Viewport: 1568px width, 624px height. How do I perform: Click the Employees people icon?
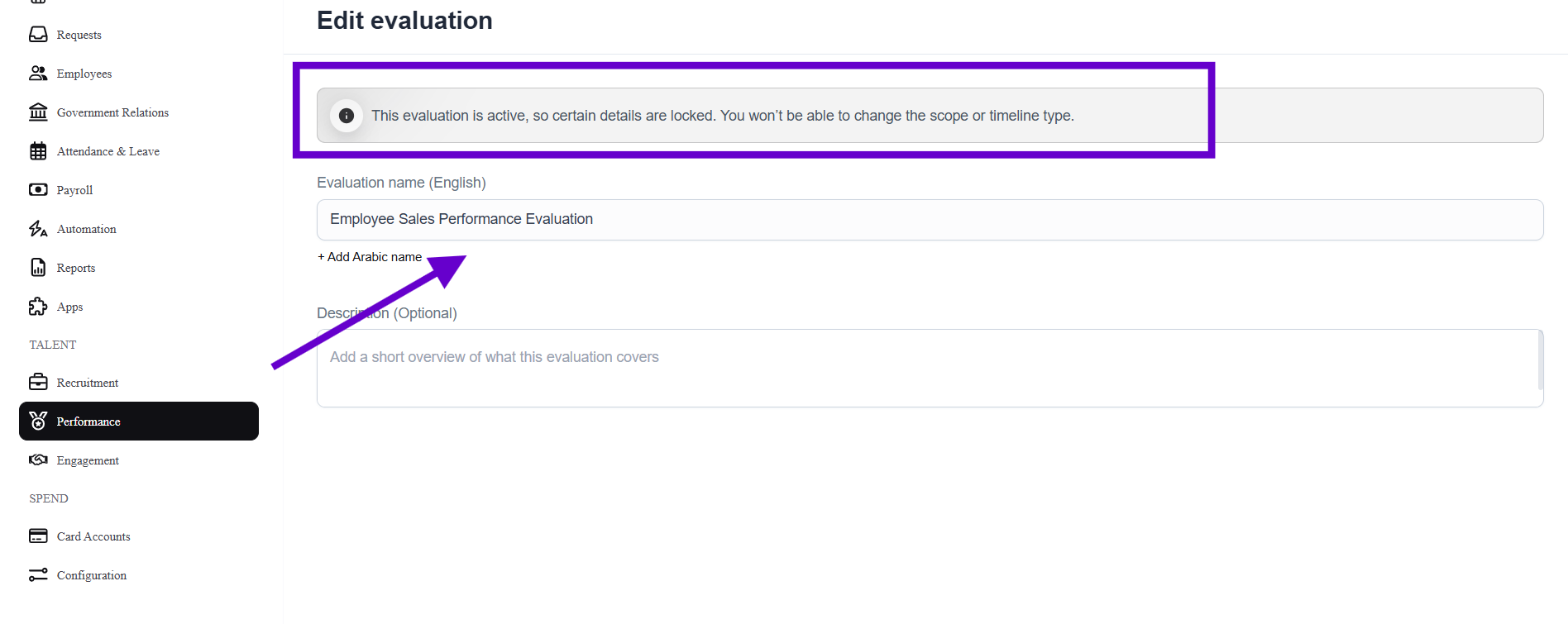point(38,74)
